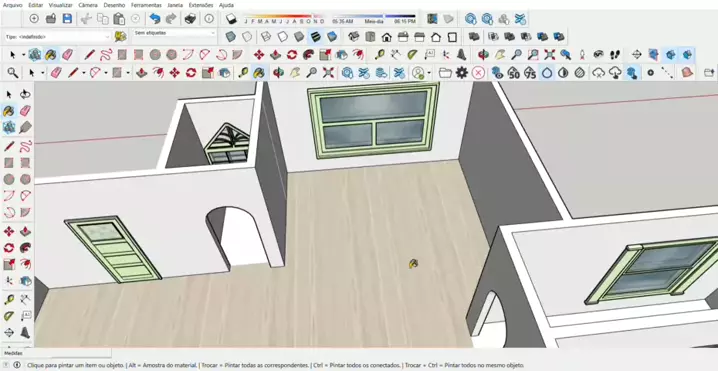This screenshot has height=371, width=718.
Task: Choose the Rotate tool in left panel
Action: tap(9, 248)
